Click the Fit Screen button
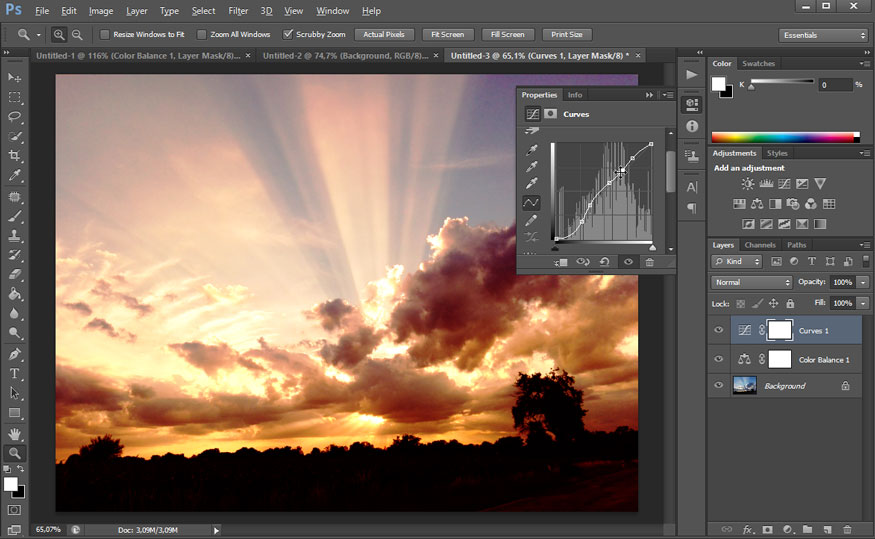This screenshot has width=875, height=539. coord(447,34)
